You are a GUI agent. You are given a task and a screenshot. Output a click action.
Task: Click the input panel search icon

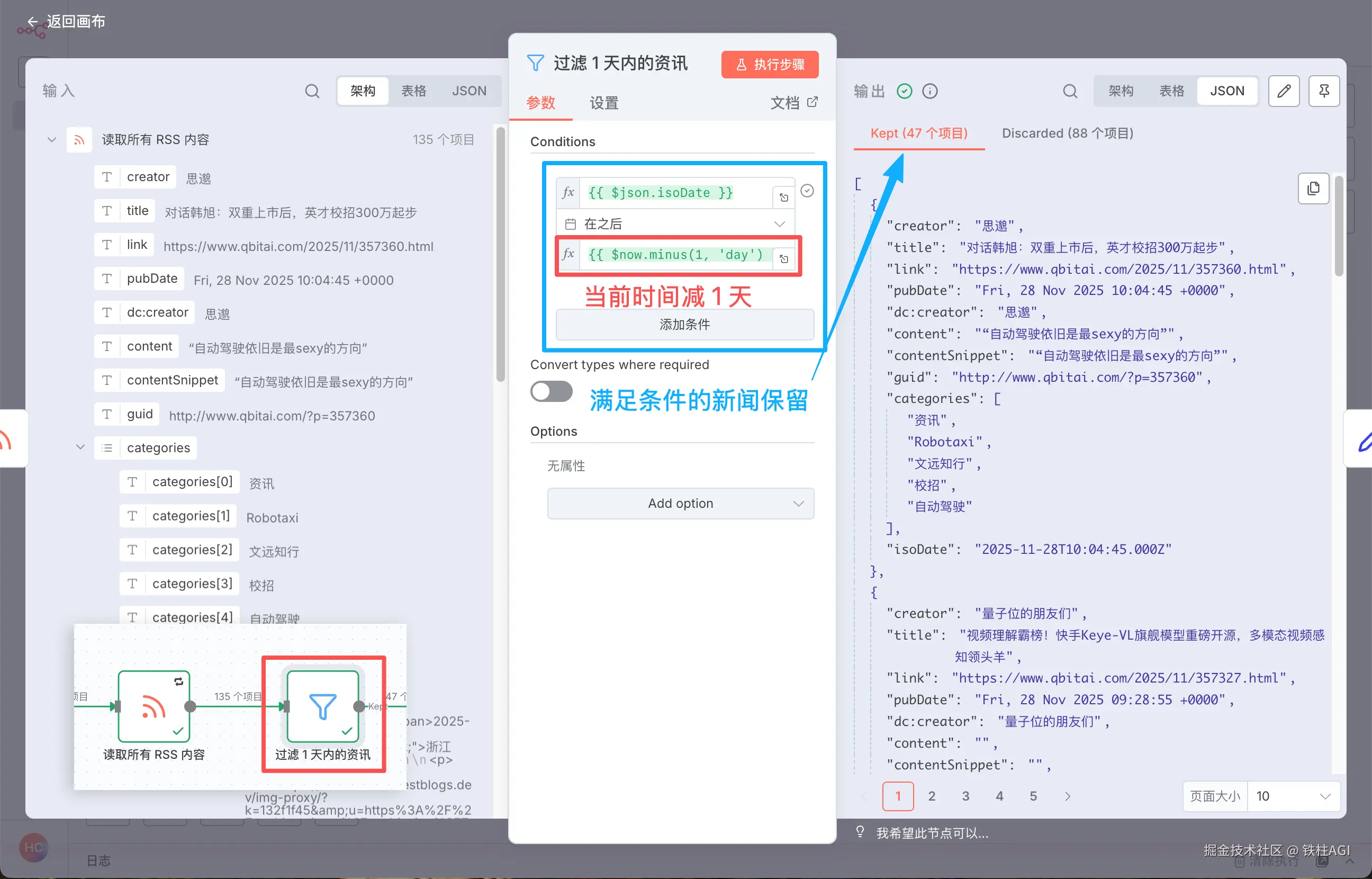coord(311,91)
